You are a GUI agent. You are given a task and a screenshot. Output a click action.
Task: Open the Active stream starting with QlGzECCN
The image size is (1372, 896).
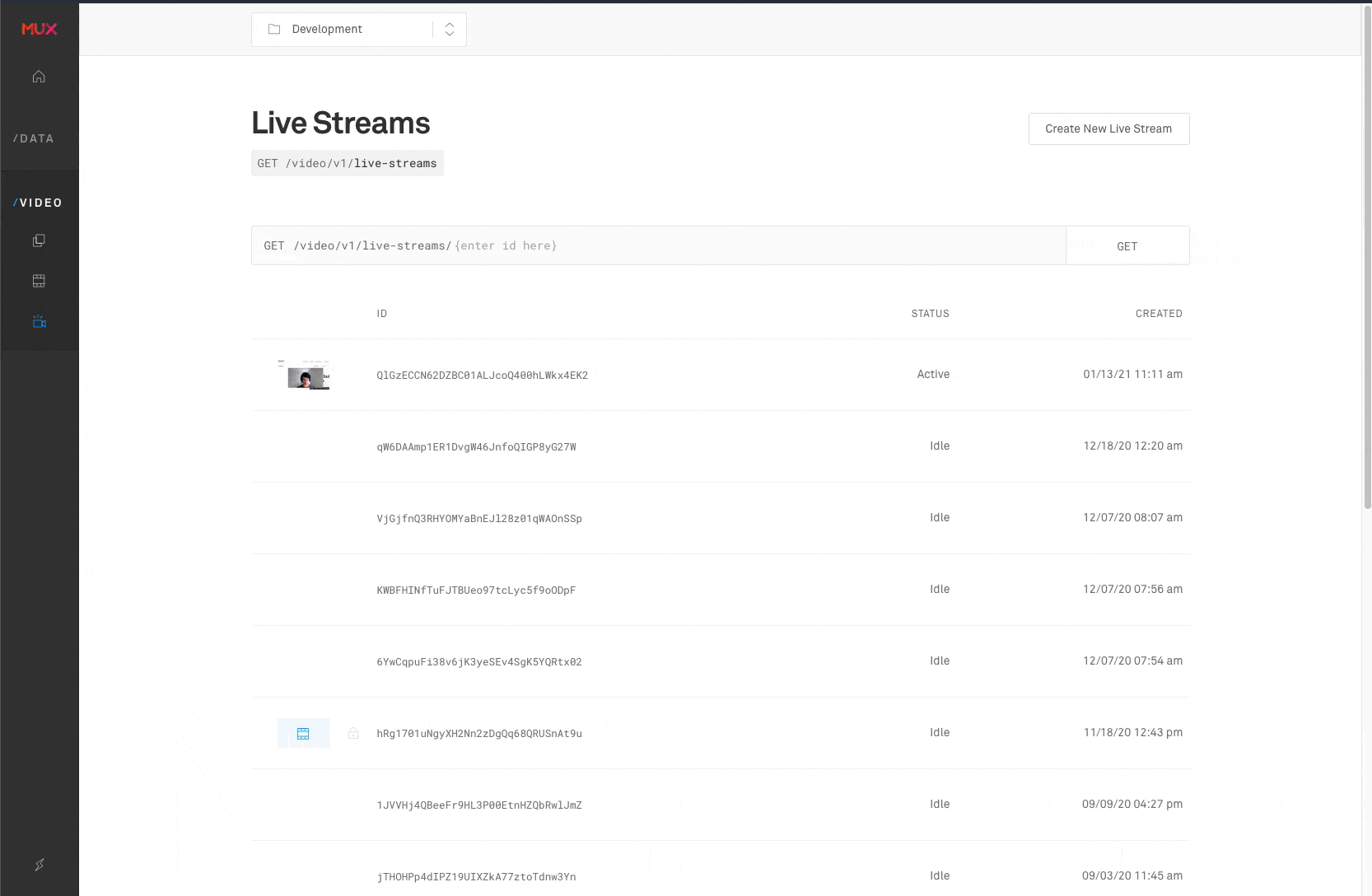point(482,375)
